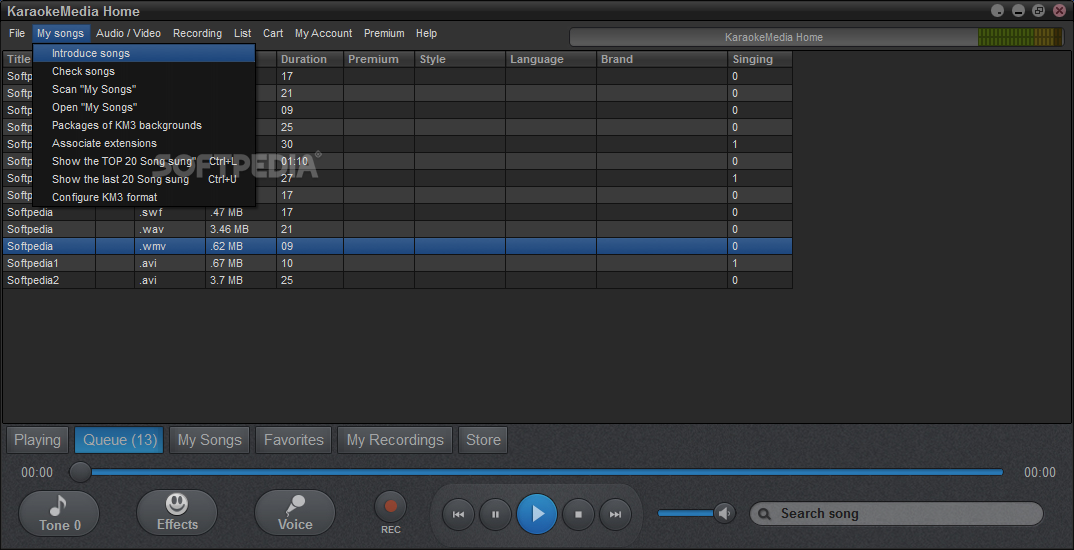Skip to the next track
1074x550 pixels.
pos(615,514)
